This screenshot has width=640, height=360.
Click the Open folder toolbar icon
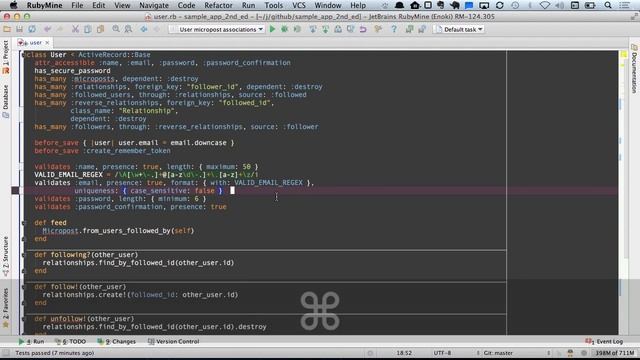click(7, 29)
